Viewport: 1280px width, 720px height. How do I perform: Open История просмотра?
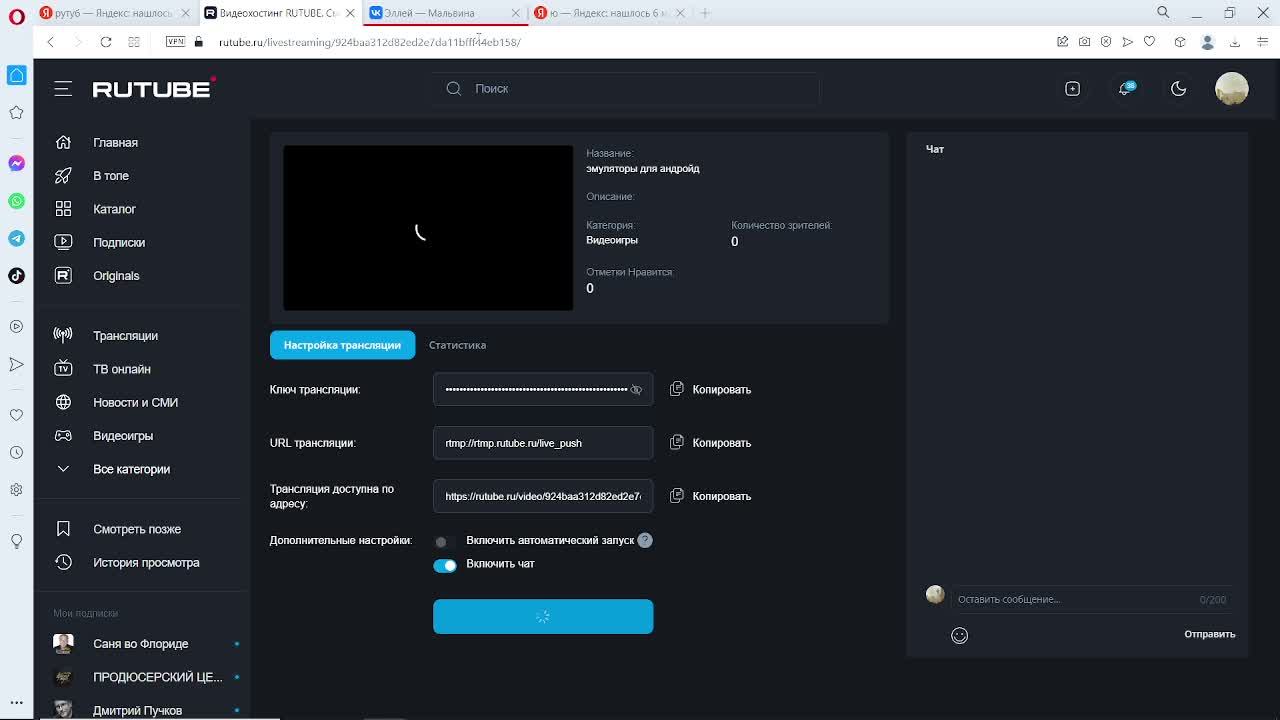coord(146,563)
